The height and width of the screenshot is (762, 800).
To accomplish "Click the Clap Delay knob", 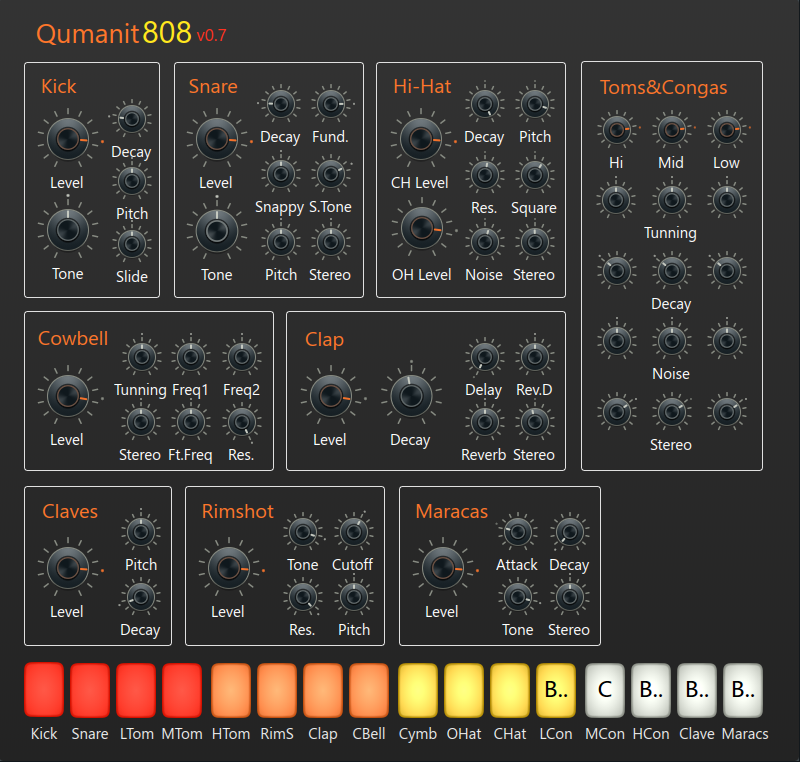I will (x=485, y=357).
